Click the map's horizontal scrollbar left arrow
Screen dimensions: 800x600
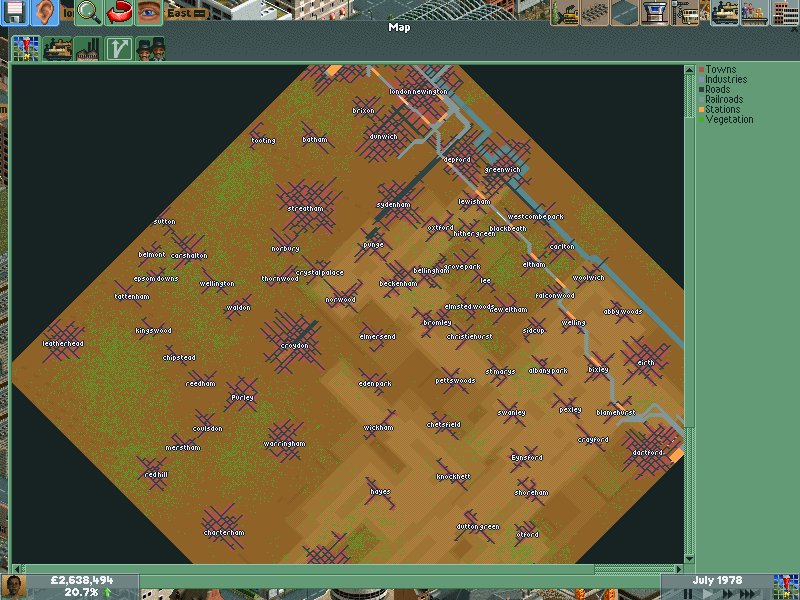(16, 568)
